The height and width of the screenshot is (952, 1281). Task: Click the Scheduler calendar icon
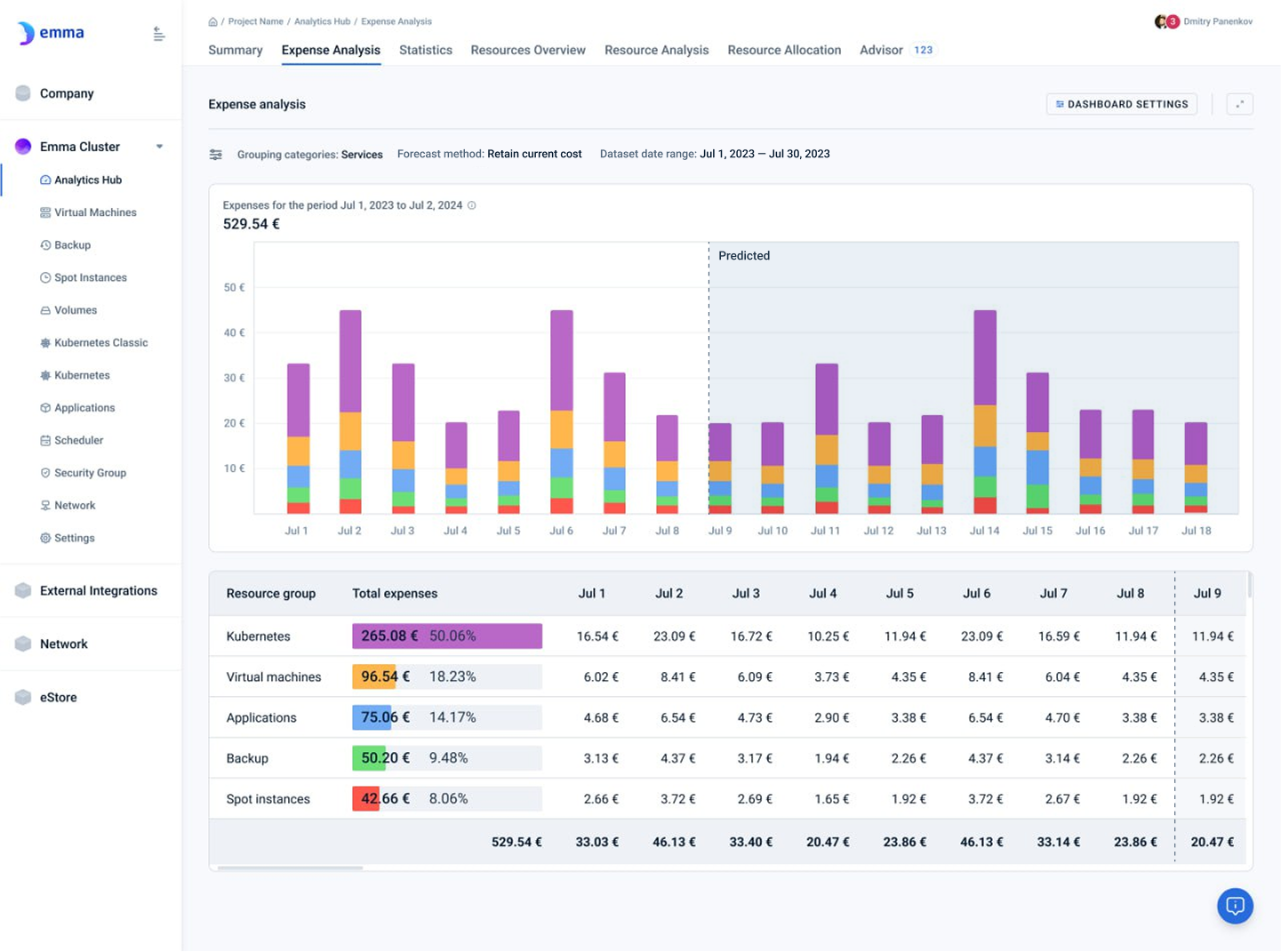coord(45,440)
